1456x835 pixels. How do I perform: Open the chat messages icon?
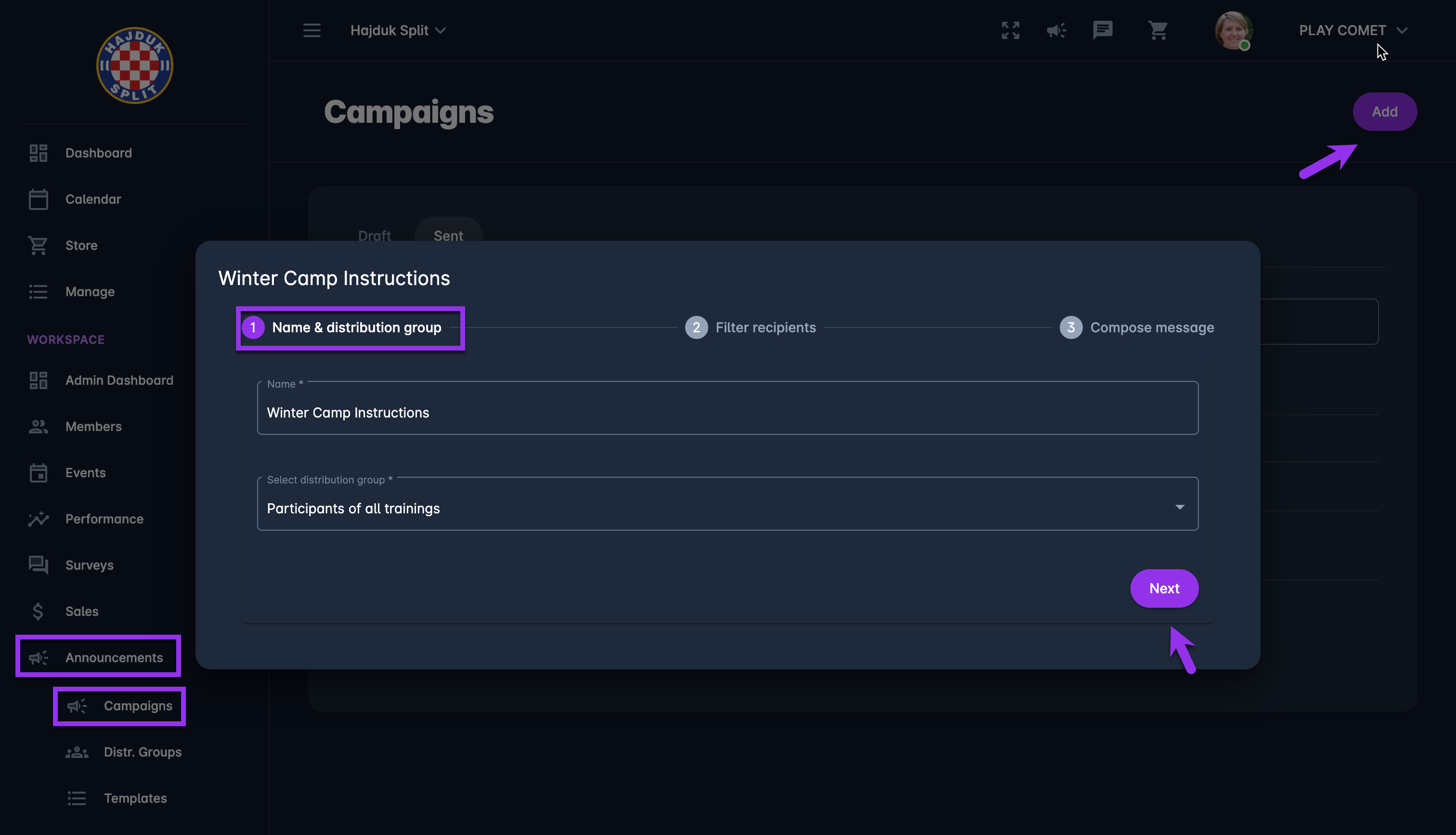[1102, 30]
